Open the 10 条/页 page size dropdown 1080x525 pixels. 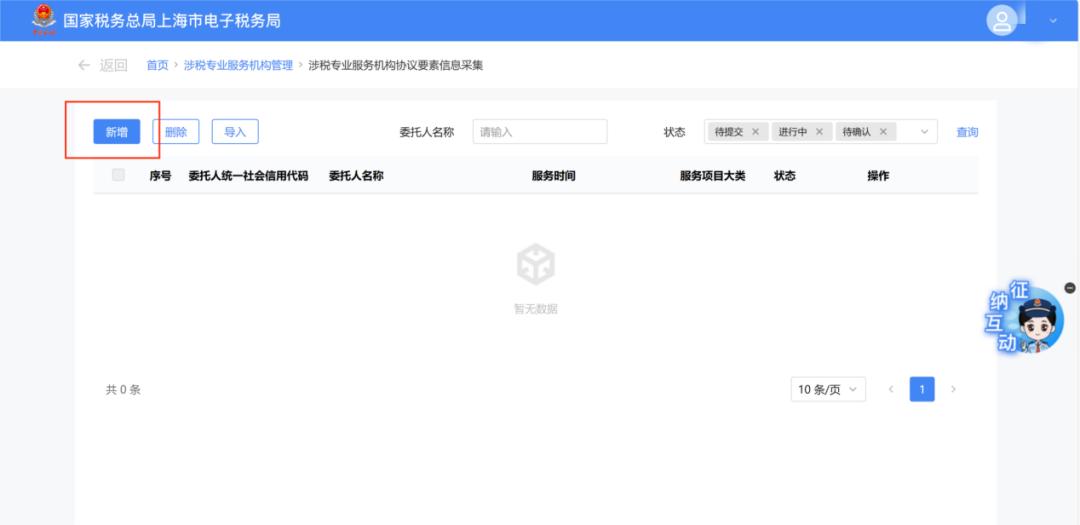pyautogui.click(x=827, y=390)
